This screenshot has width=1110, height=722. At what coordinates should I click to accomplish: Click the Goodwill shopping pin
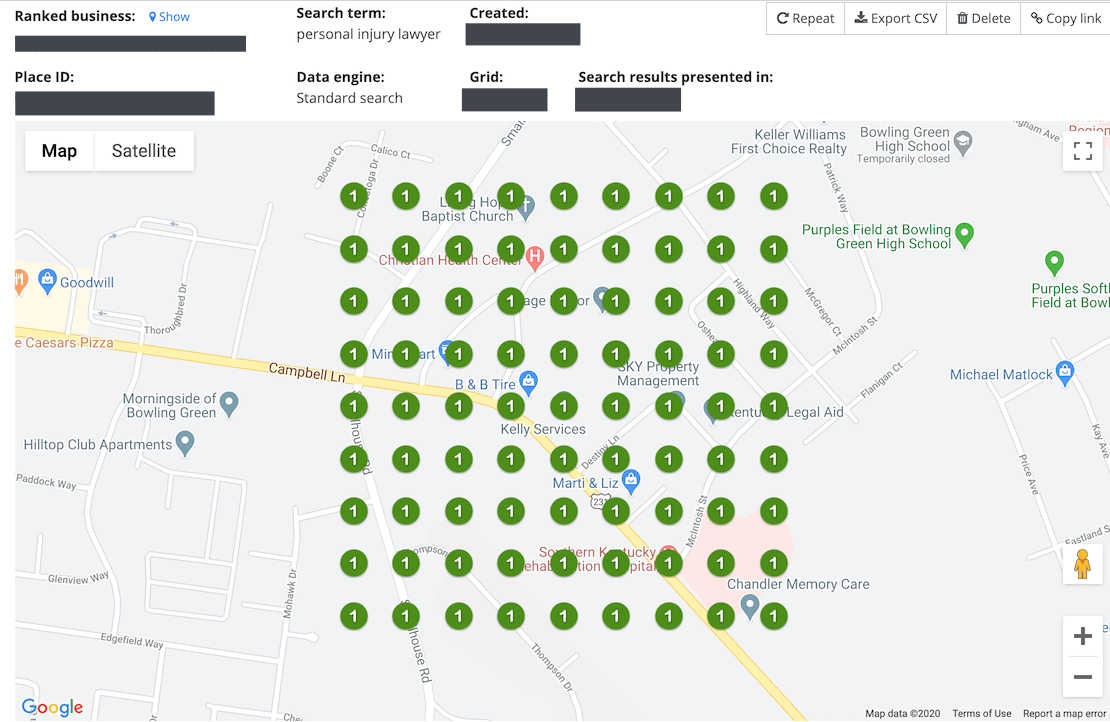point(47,282)
